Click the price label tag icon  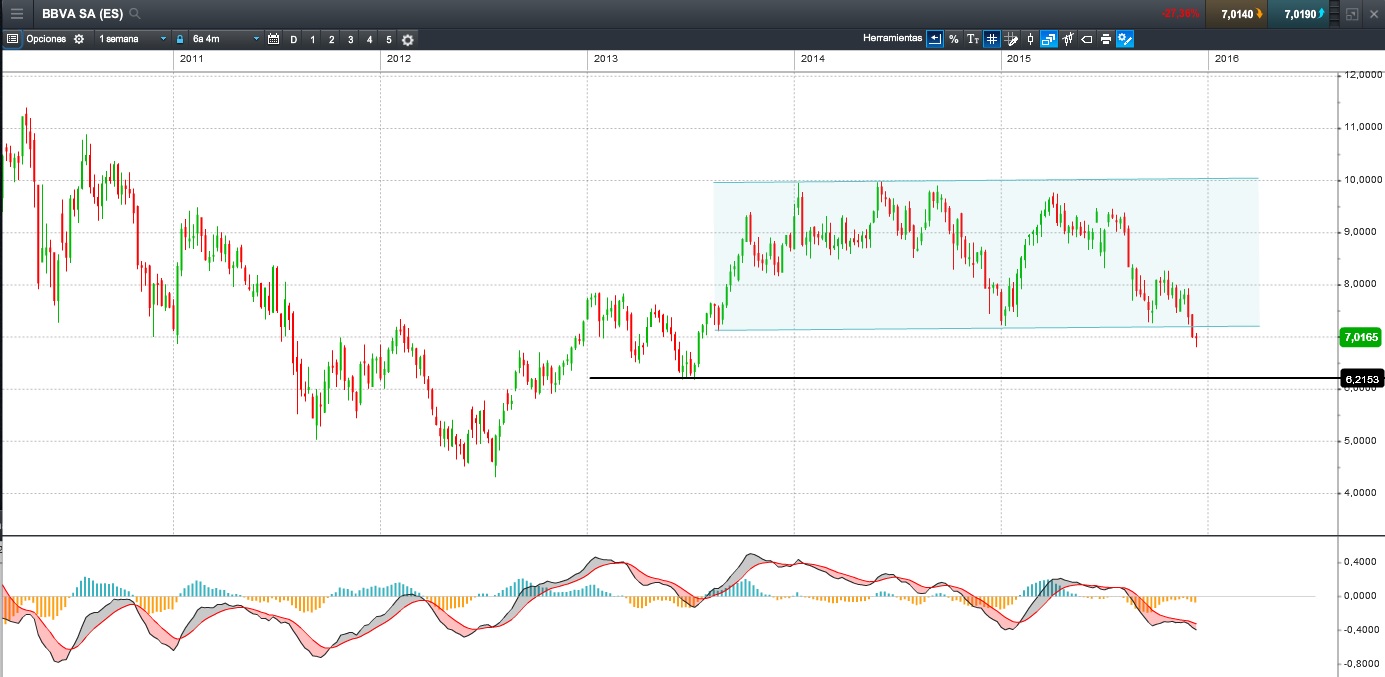1086,39
